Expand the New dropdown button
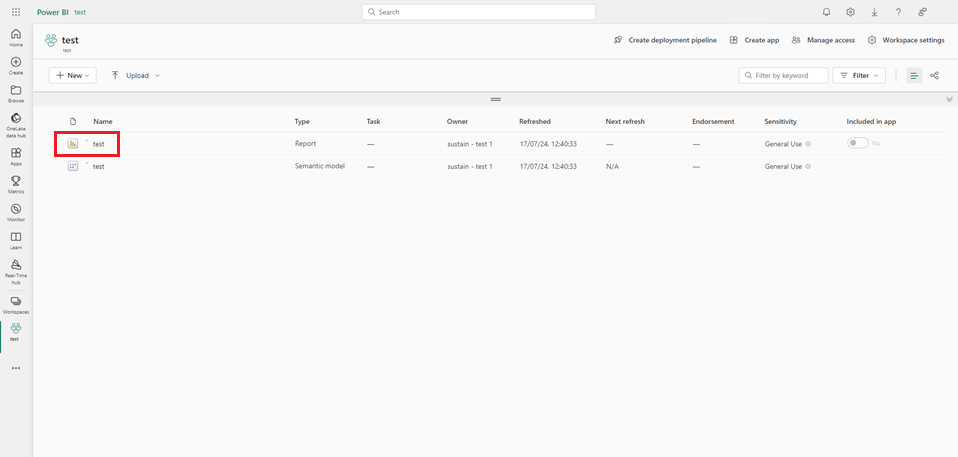The image size is (958, 457). tap(73, 75)
